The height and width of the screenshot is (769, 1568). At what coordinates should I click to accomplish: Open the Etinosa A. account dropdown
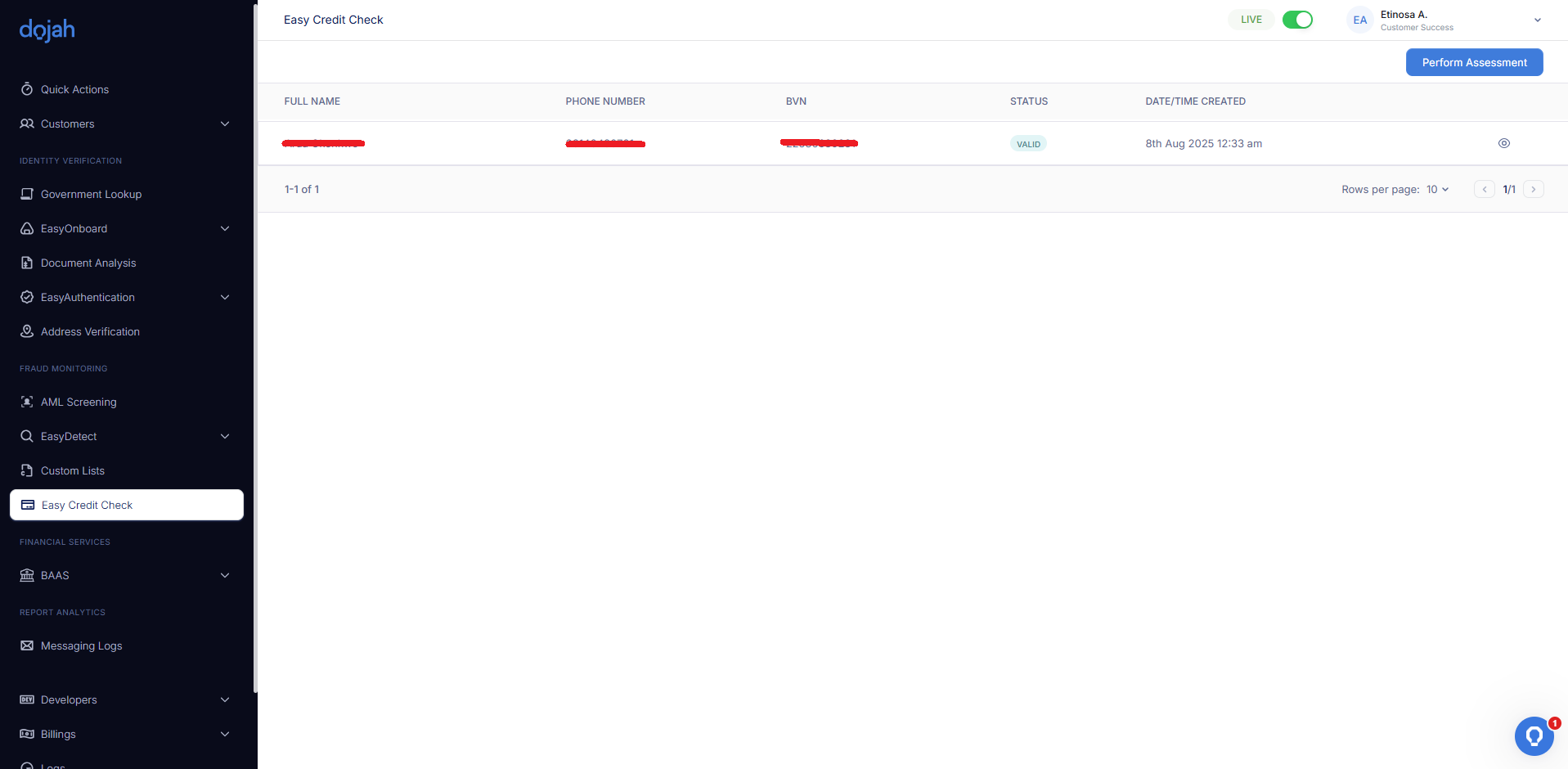1537,20
